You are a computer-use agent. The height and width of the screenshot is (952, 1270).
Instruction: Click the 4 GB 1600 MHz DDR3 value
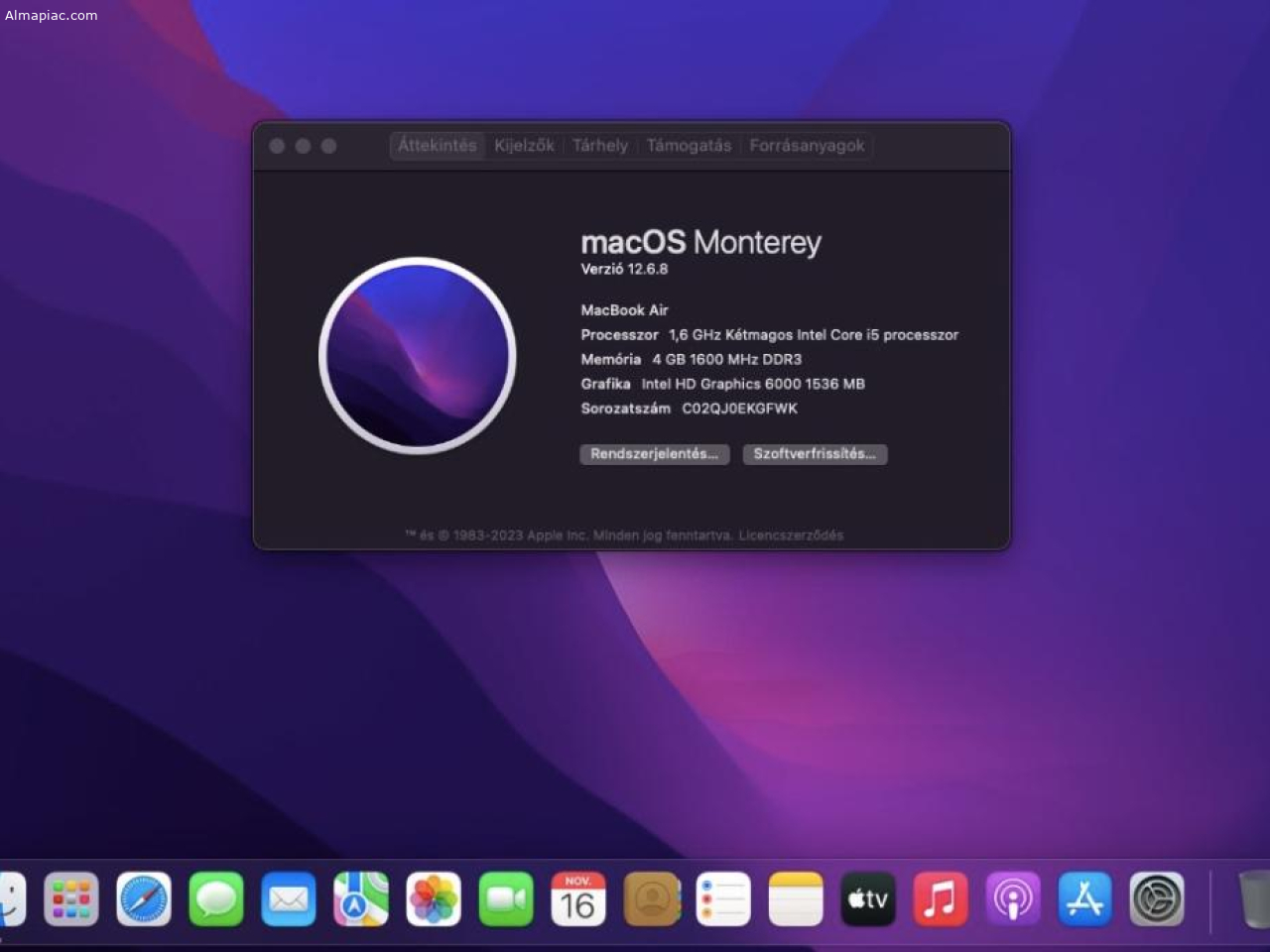pyautogui.click(x=727, y=359)
